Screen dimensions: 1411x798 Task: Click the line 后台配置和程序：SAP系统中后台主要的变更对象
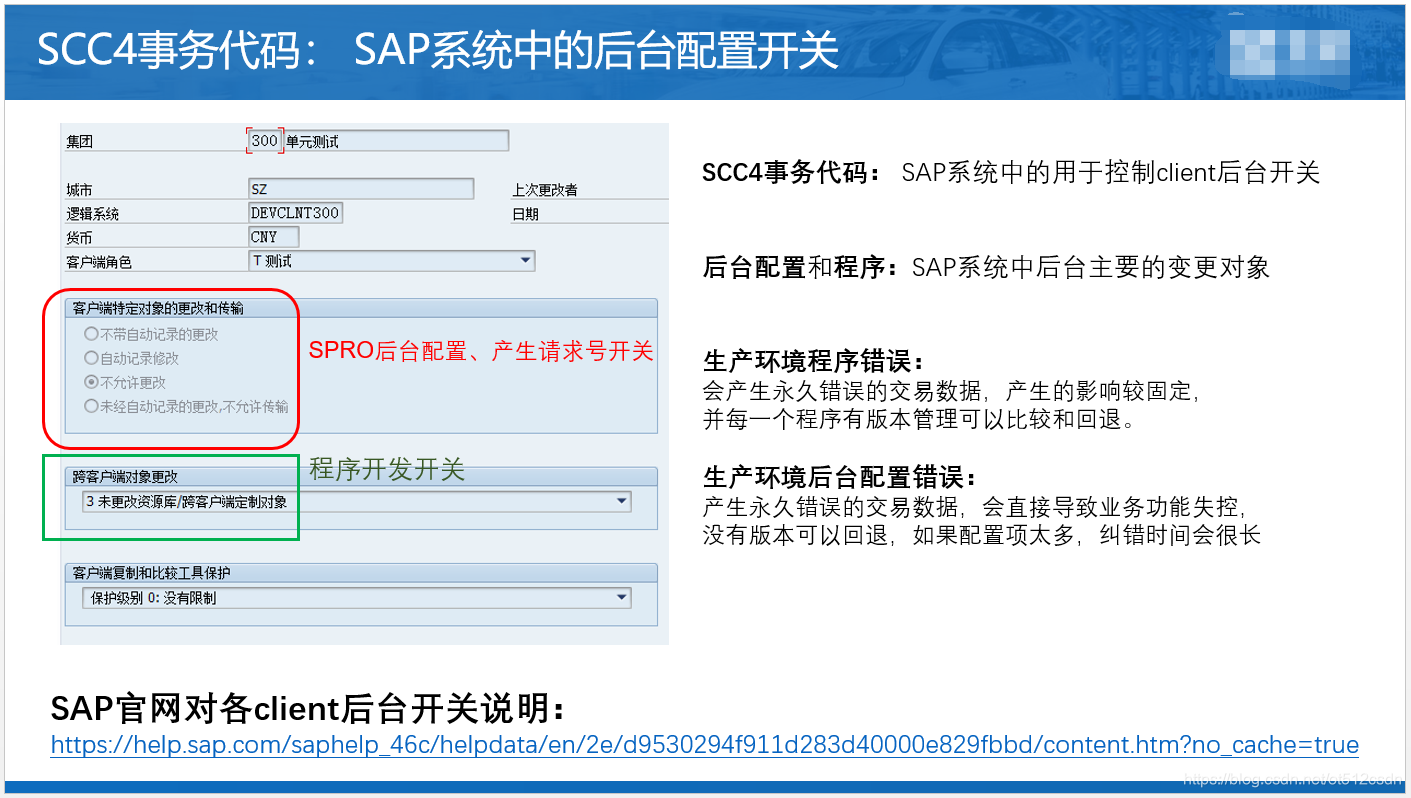click(x=986, y=267)
